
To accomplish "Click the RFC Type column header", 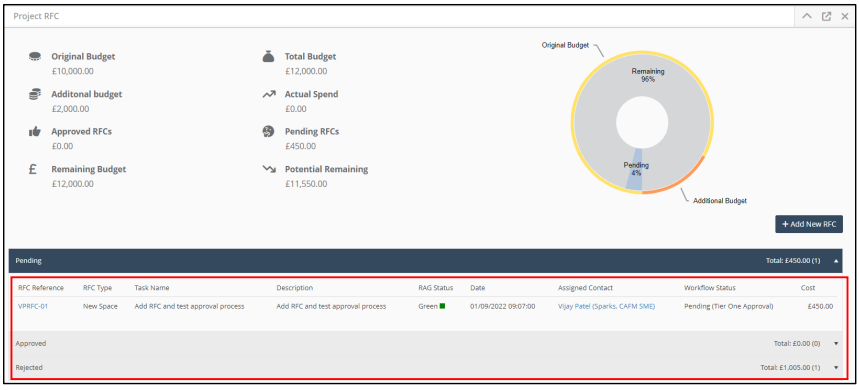I will pos(98,288).
